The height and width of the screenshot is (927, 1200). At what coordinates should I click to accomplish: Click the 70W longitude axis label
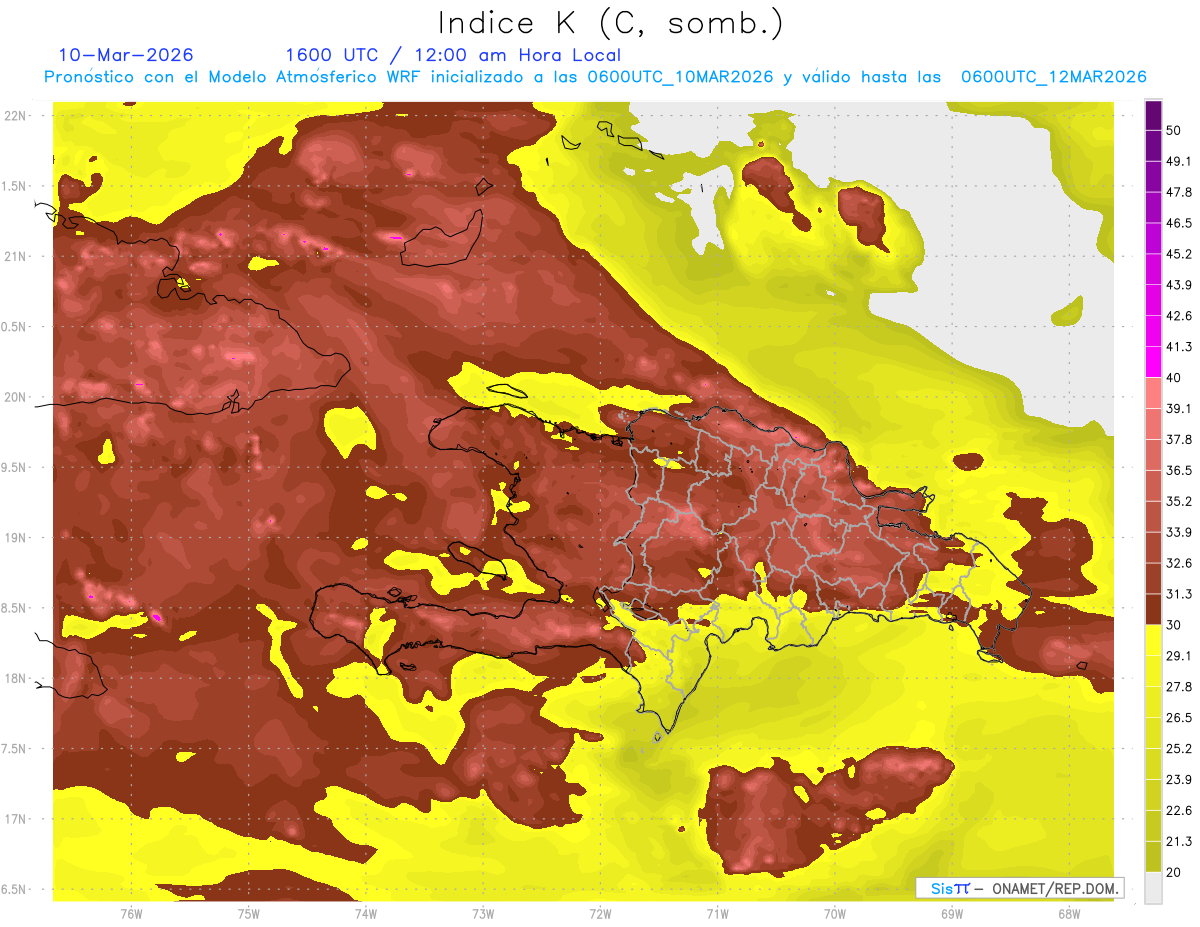tap(835, 913)
